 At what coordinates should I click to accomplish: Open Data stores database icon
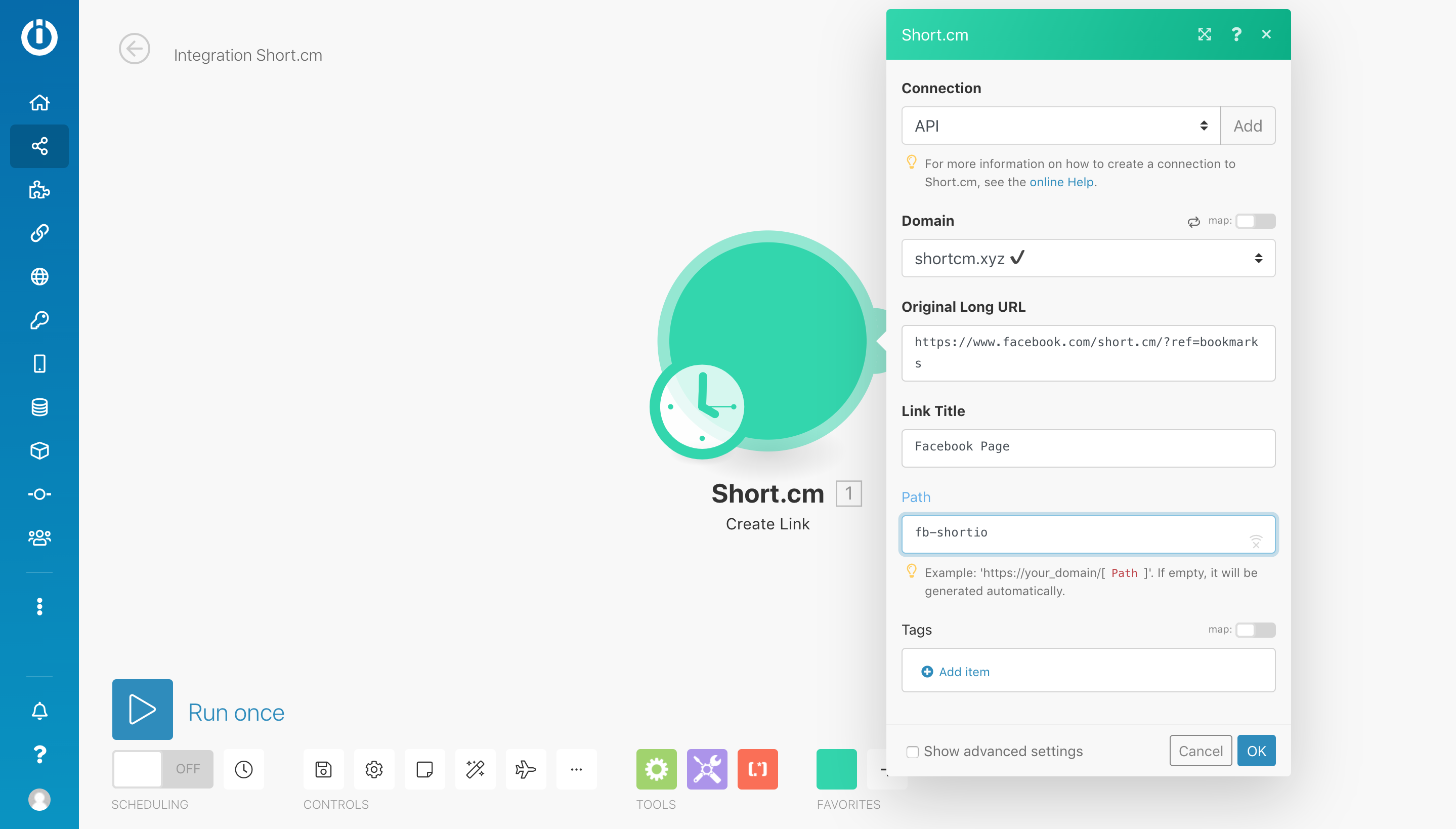tap(39, 407)
